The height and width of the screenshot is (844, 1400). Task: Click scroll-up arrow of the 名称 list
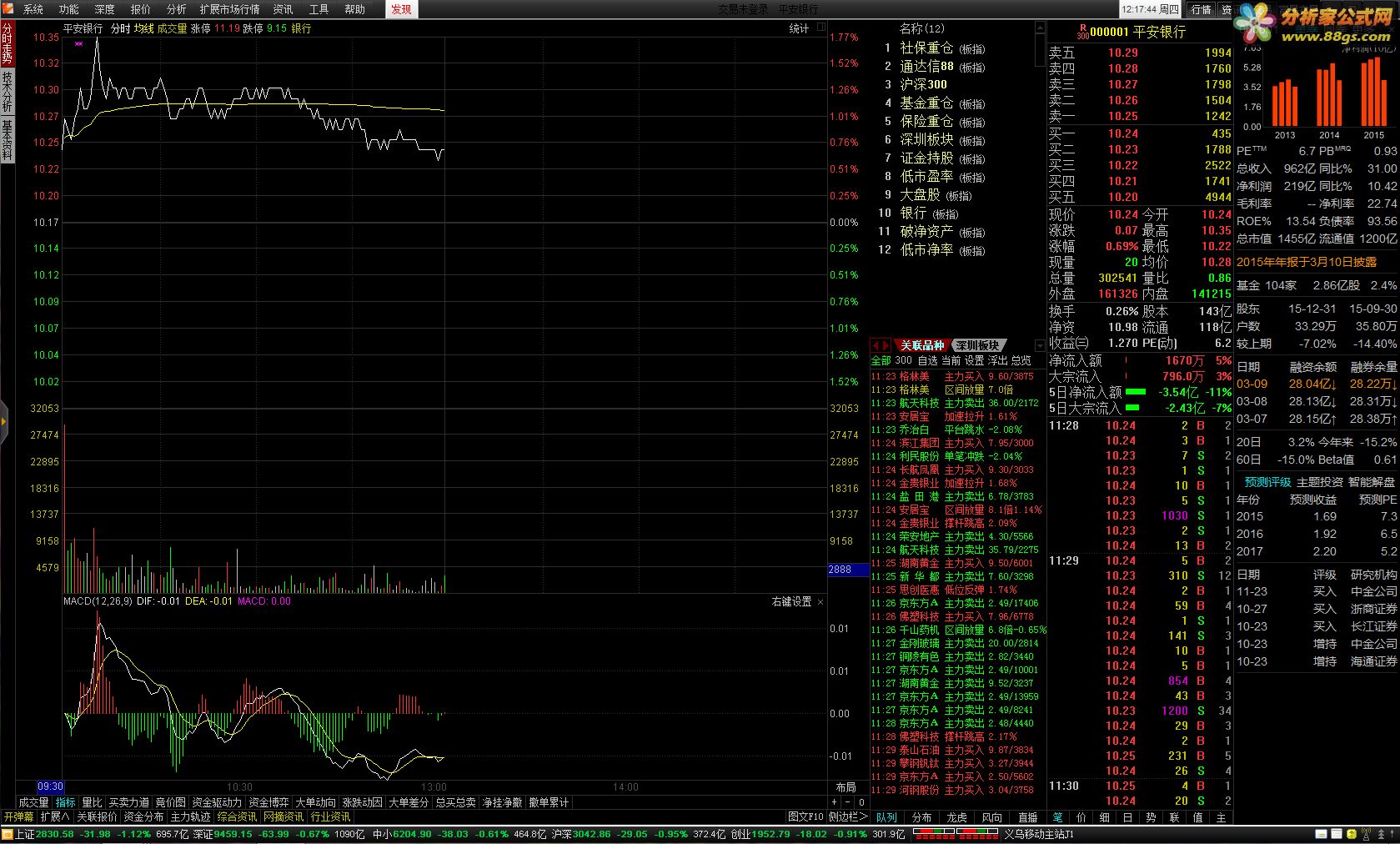(x=1040, y=28)
